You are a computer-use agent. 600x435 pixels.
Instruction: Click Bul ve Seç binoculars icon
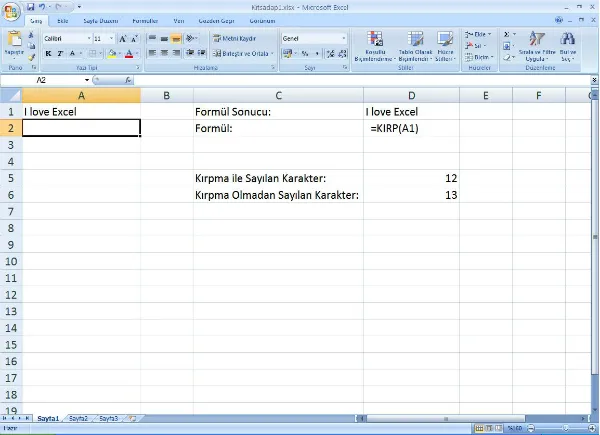568,46
